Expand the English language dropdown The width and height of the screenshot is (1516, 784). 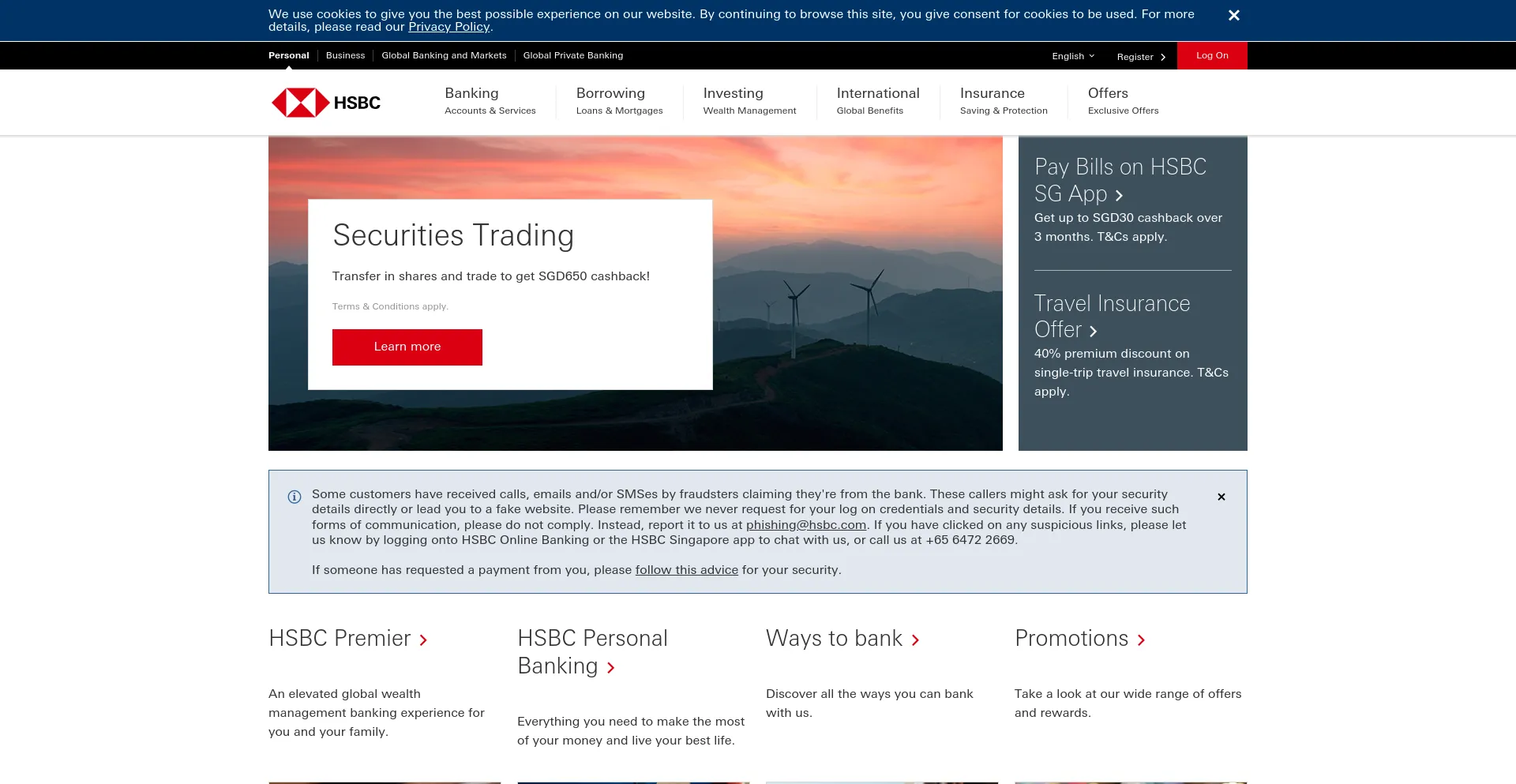pos(1073,56)
